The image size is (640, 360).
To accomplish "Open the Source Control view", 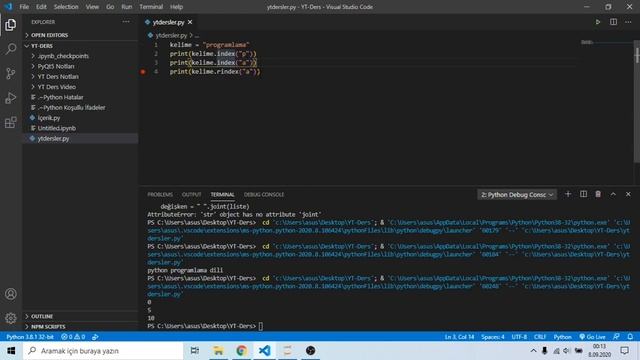I will [11, 73].
